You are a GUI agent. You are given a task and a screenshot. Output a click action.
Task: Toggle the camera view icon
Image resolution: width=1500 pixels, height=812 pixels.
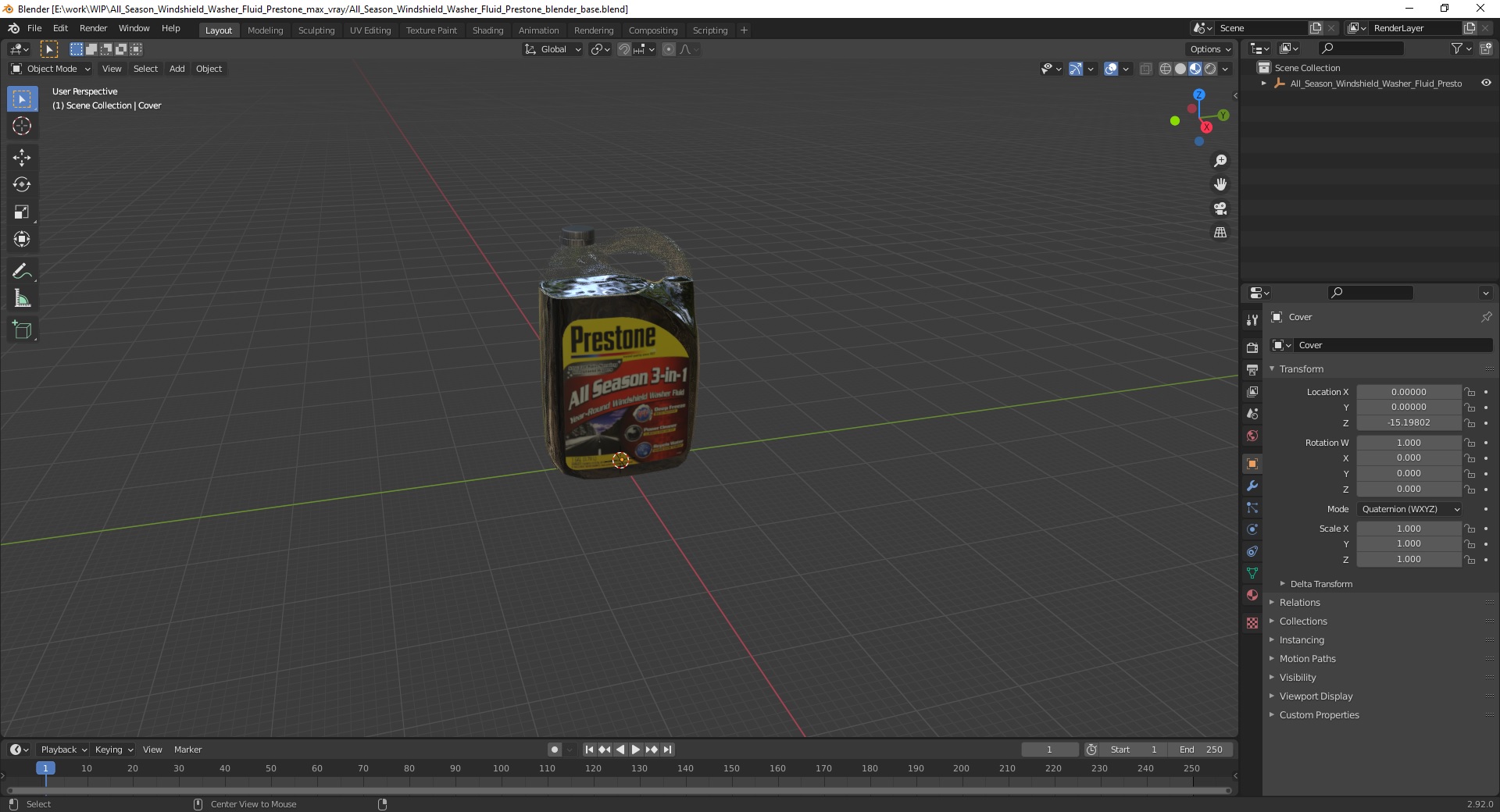(1220, 208)
